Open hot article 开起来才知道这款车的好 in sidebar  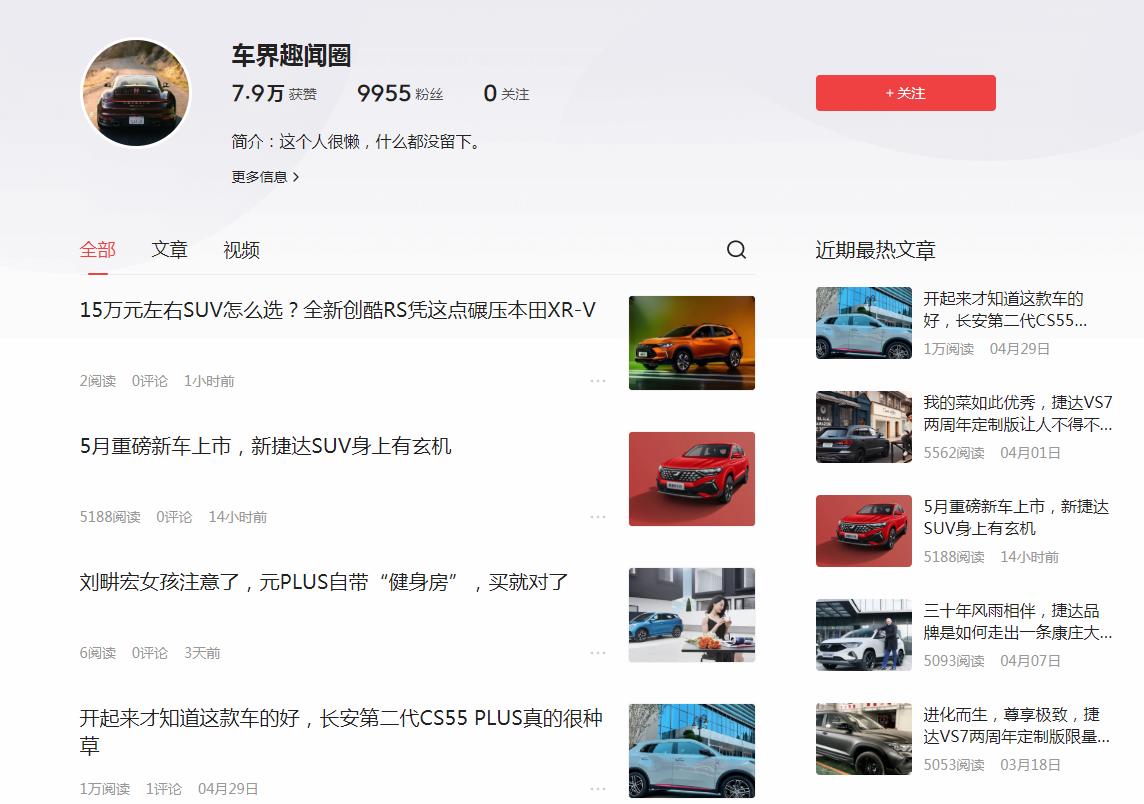(1005, 309)
